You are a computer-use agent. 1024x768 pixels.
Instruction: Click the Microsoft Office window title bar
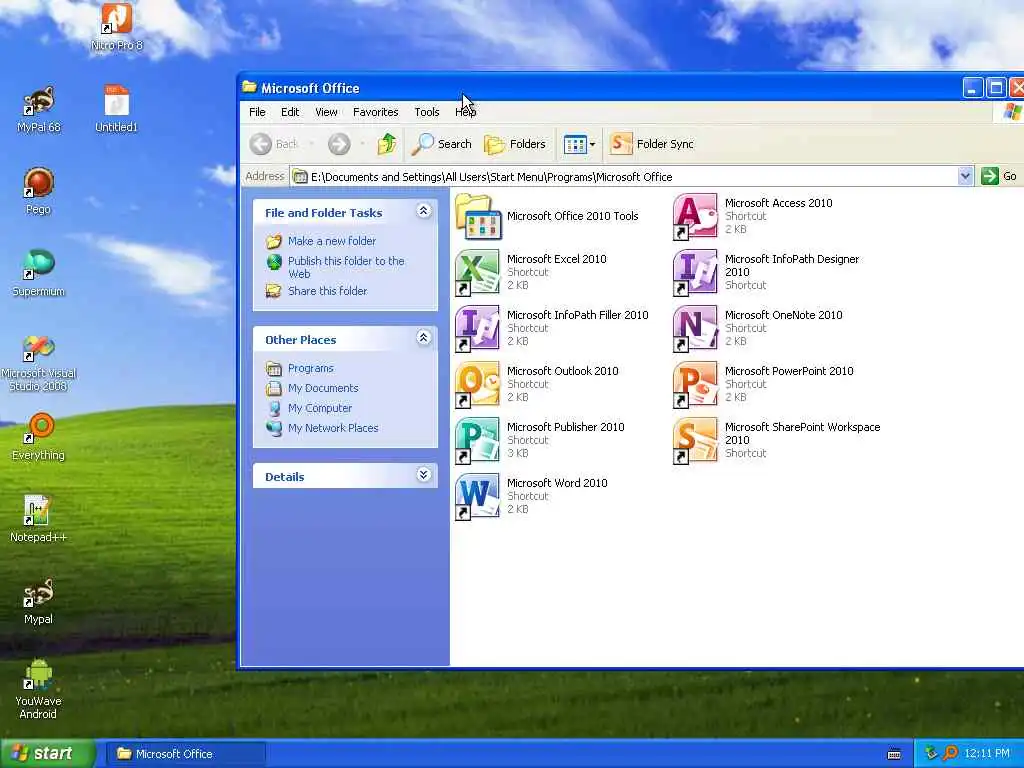601,88
